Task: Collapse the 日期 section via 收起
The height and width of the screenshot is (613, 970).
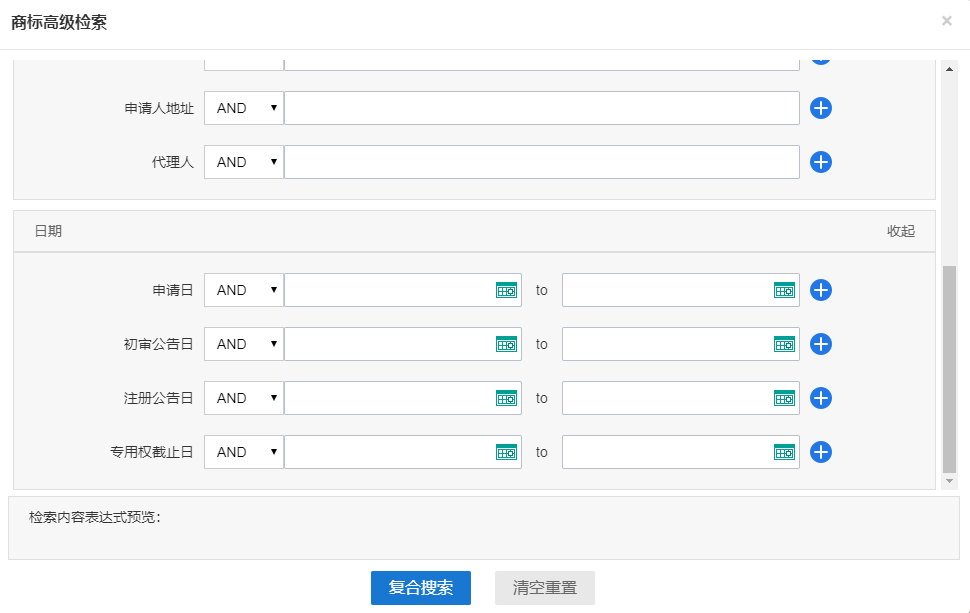Action: [900, 231]
